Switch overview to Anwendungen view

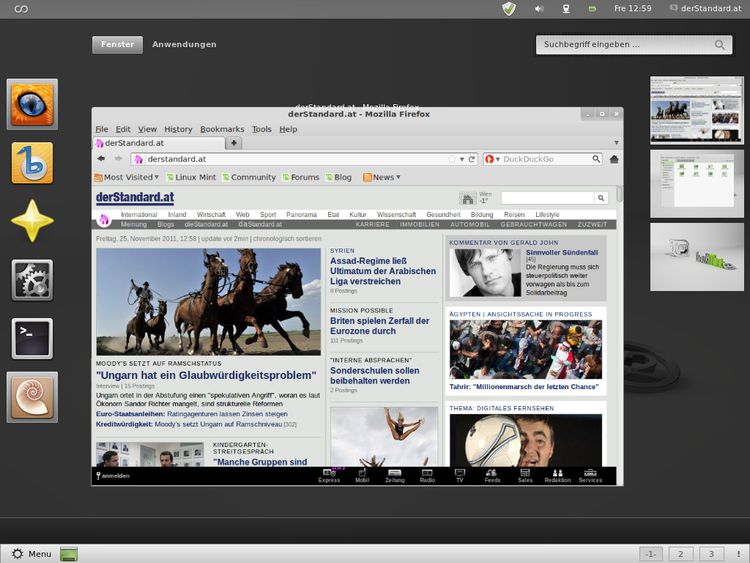[x=184, y=45]
